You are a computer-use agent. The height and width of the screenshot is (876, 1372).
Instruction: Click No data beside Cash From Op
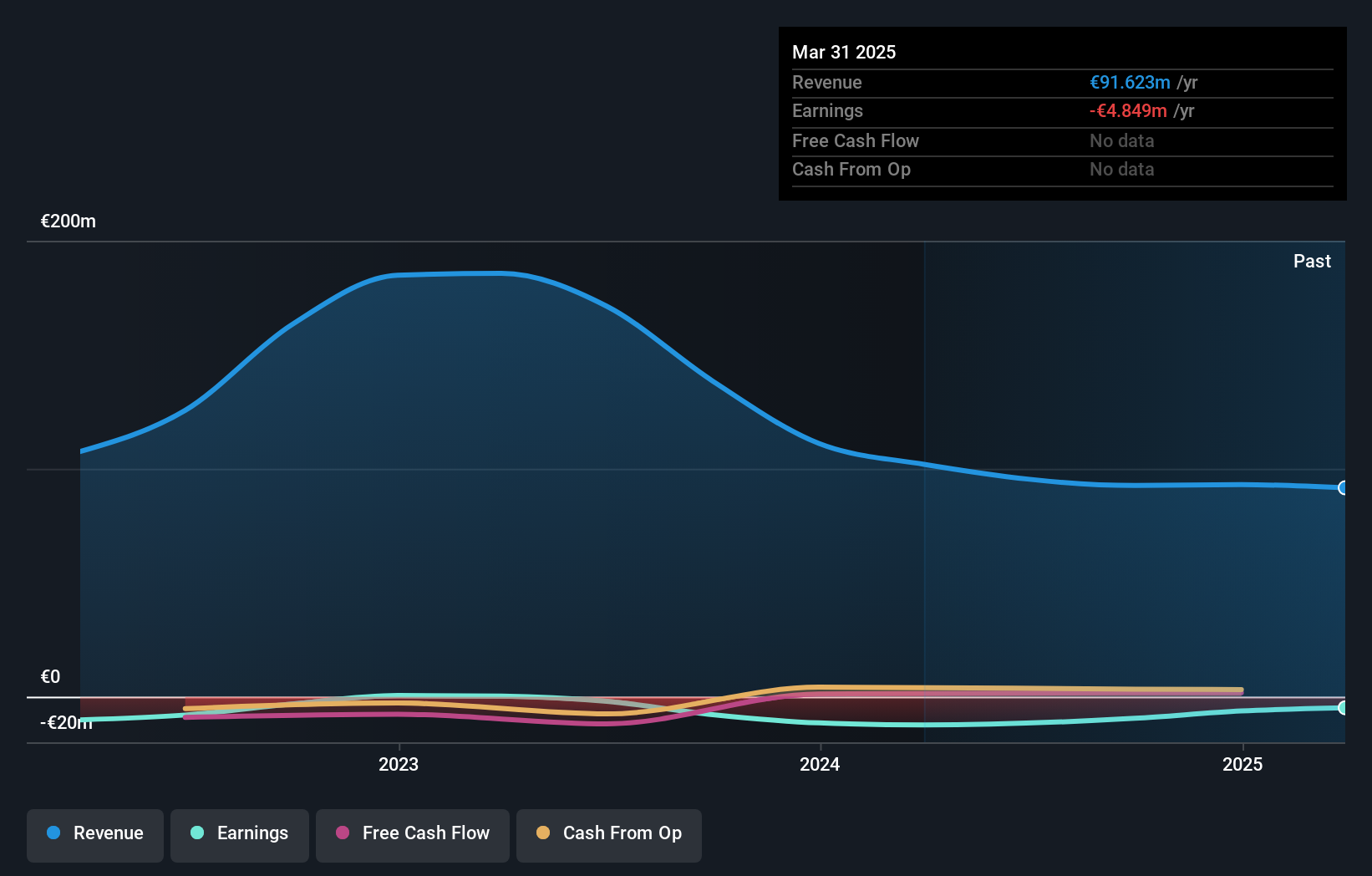(1122, 170)
